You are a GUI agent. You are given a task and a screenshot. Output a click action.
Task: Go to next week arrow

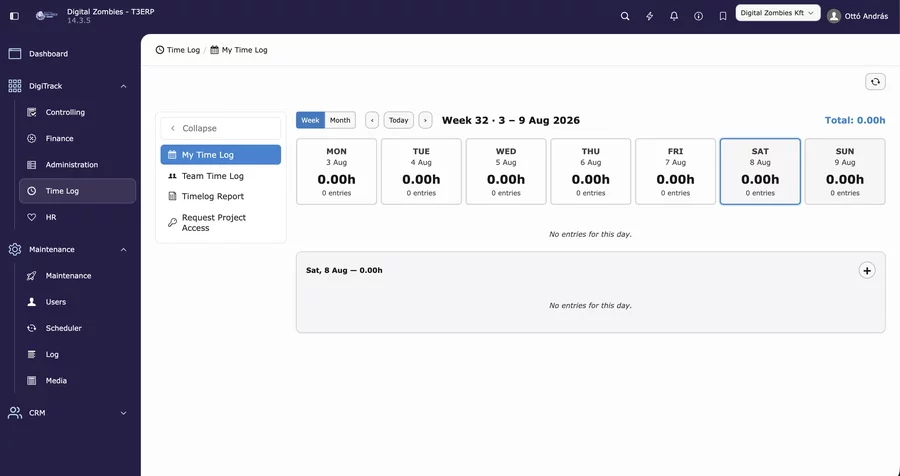[x=425, y=120]
